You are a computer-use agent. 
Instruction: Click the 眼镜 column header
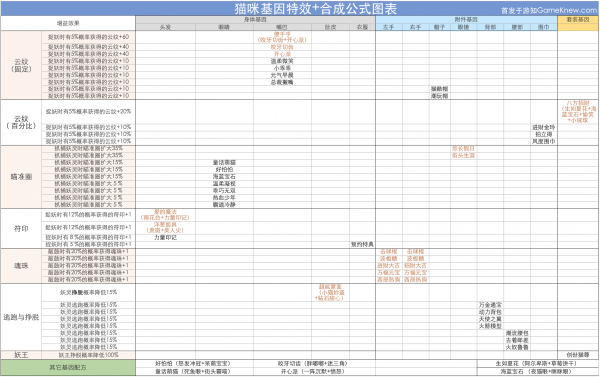463,27
